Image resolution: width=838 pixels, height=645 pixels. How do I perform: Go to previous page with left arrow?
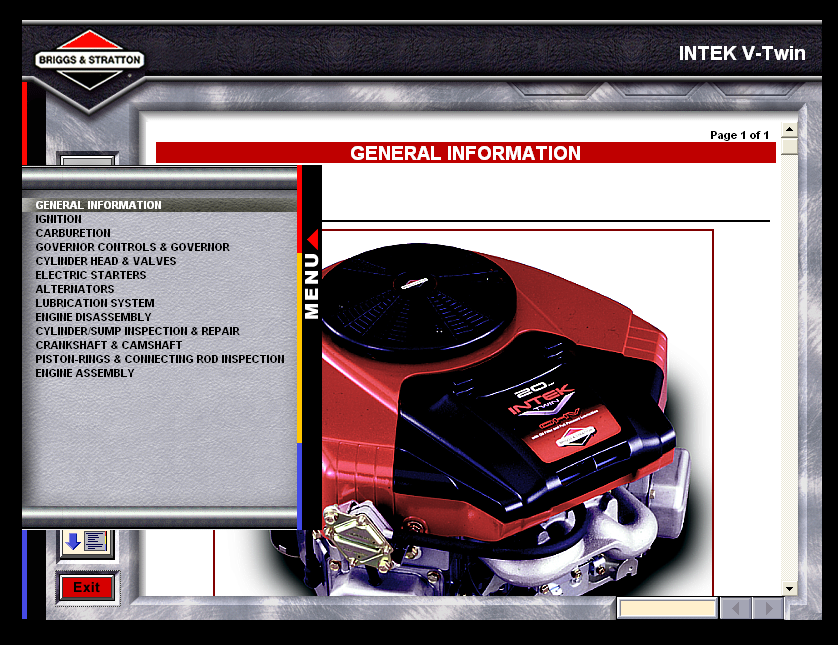736,608
